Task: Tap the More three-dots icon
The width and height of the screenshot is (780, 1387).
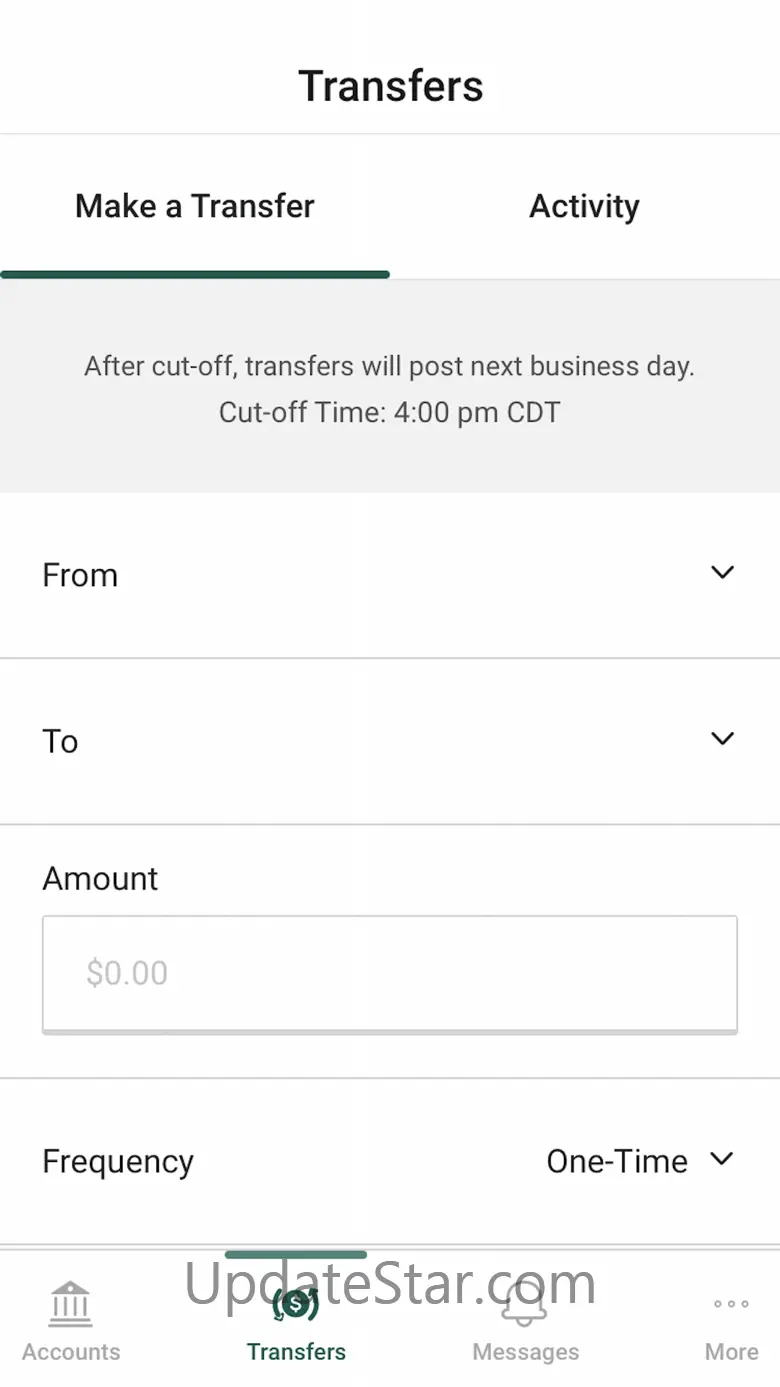Action: coord(731,1303)
